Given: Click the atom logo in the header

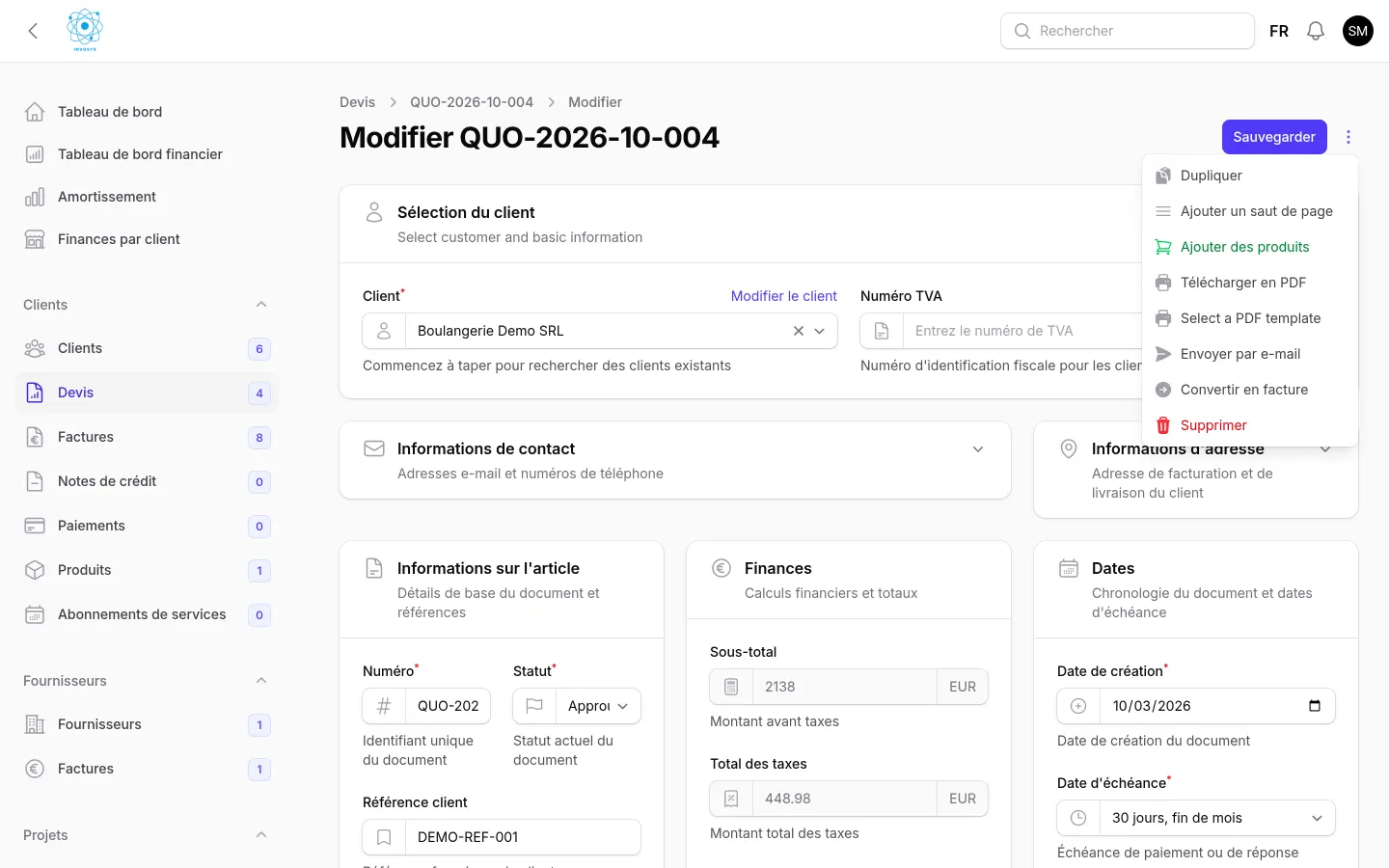Looking at the screenshot, I should click(x=85, y=30).
